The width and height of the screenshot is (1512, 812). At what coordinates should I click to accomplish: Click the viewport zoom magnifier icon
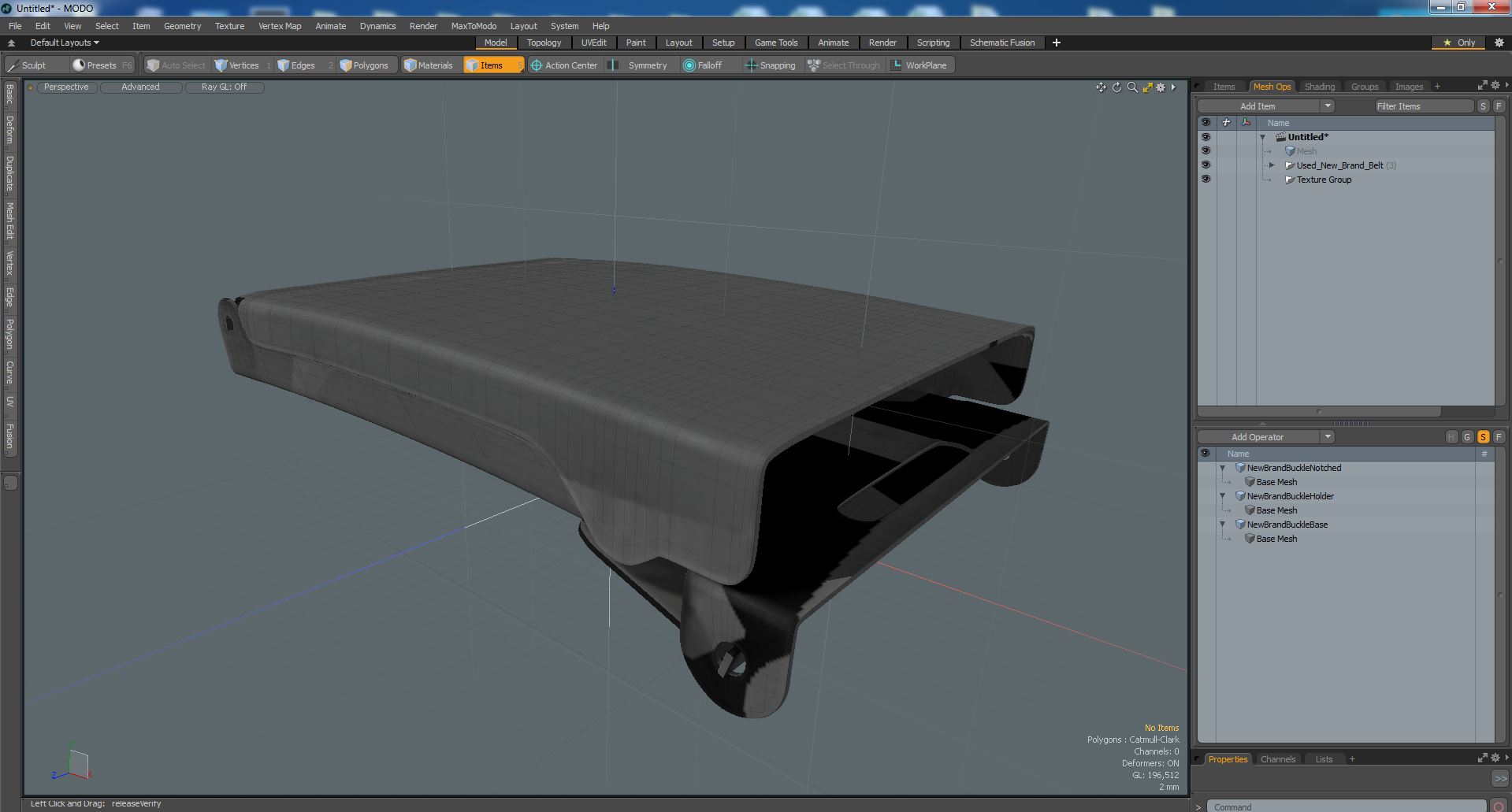(x=1132, y=87)
